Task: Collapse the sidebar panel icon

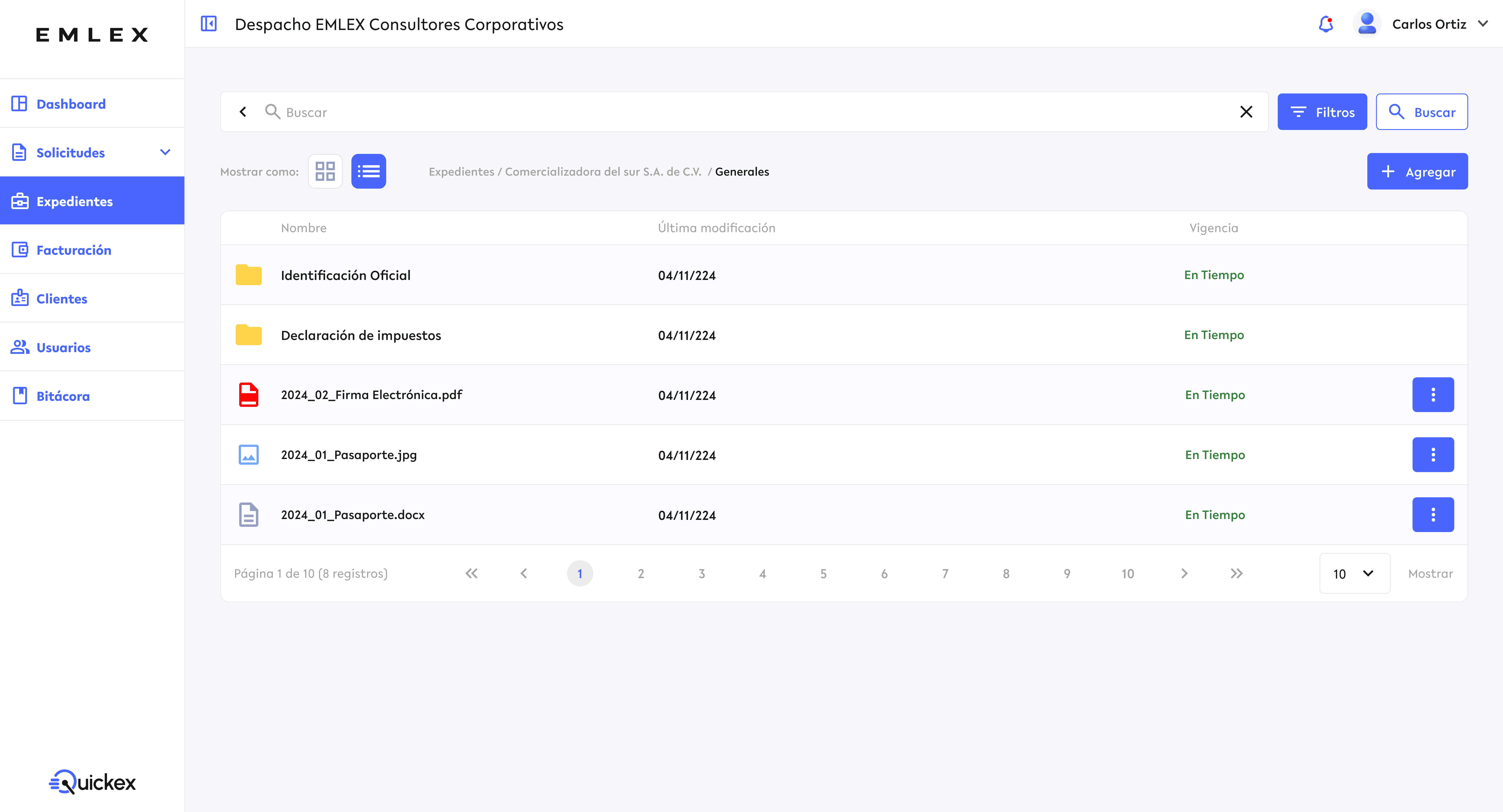Action: (x=208, y=24)
